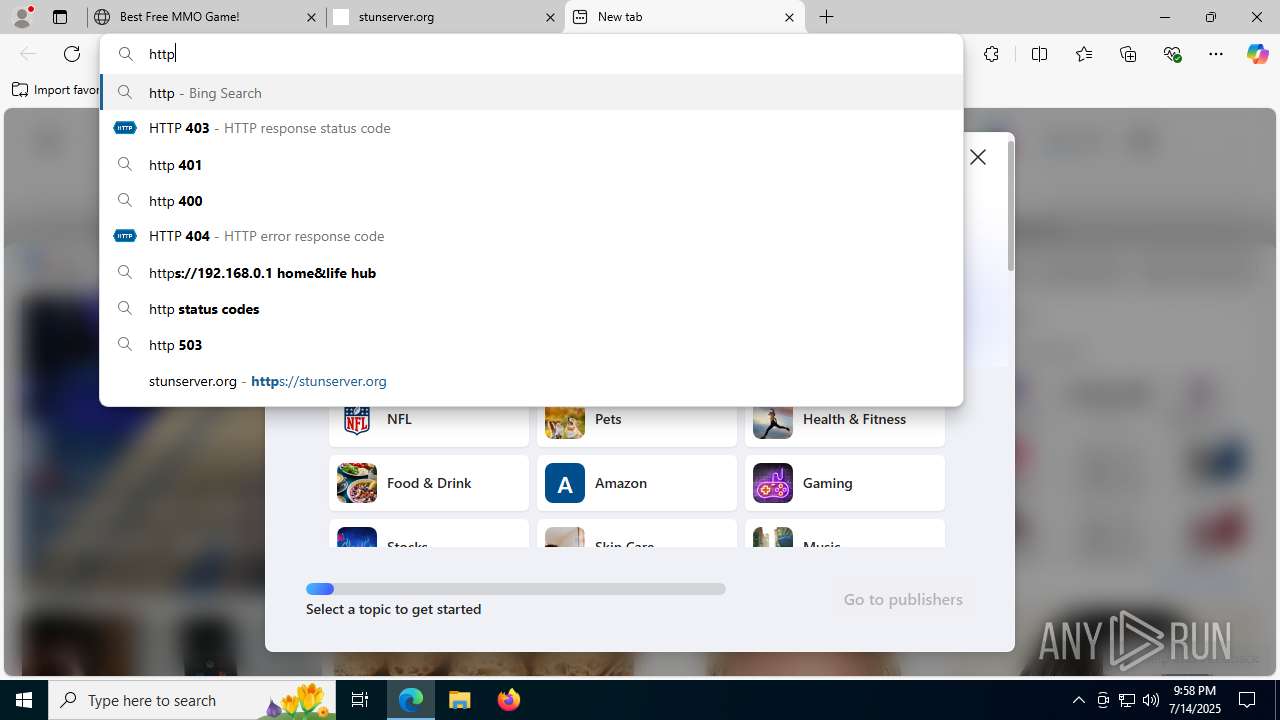Open the clock showing 9:58 PM
This screenshot has width=1280, height=720.
click(x=1195, y=700)
